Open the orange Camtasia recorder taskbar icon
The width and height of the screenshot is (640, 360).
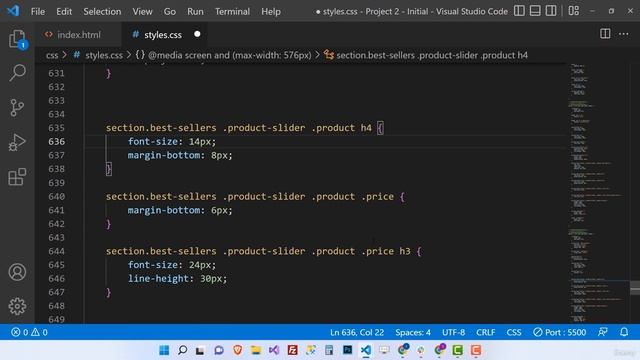pos(476,350)
